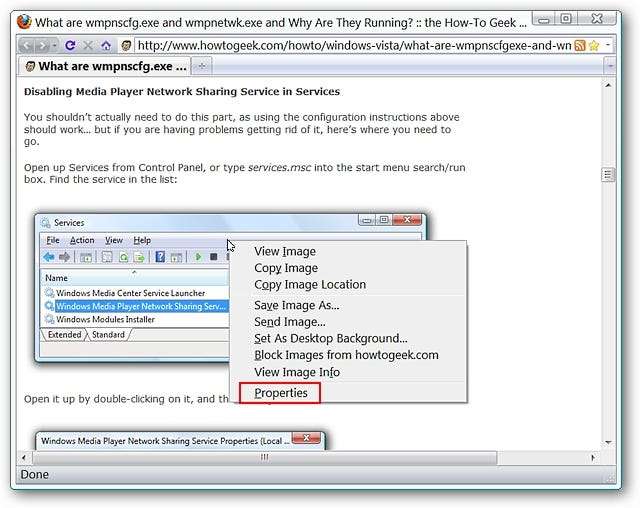This screenshot has height=508, width=640.
Task: Select Windows Media Player Network Sharing row
Action: 136,306
